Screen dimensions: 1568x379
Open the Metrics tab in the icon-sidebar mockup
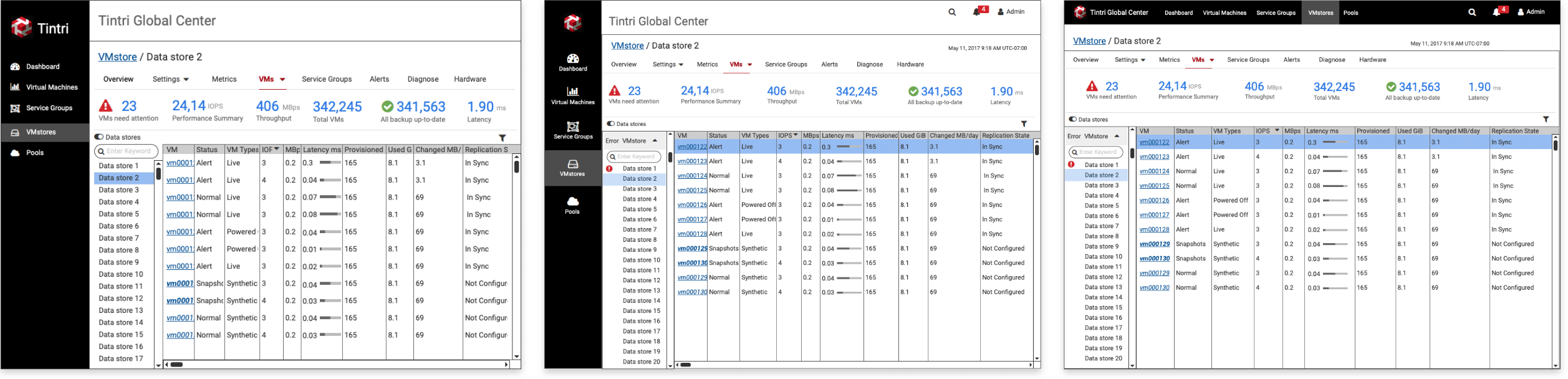707,64
